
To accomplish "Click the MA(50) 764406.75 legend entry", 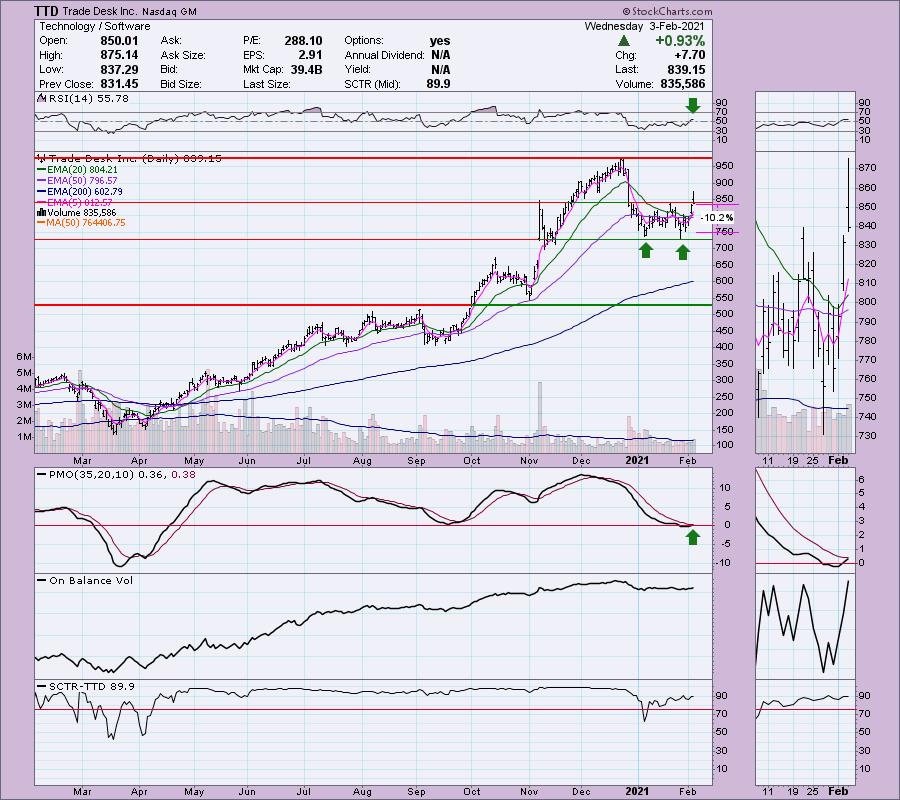I will (86, 223).
